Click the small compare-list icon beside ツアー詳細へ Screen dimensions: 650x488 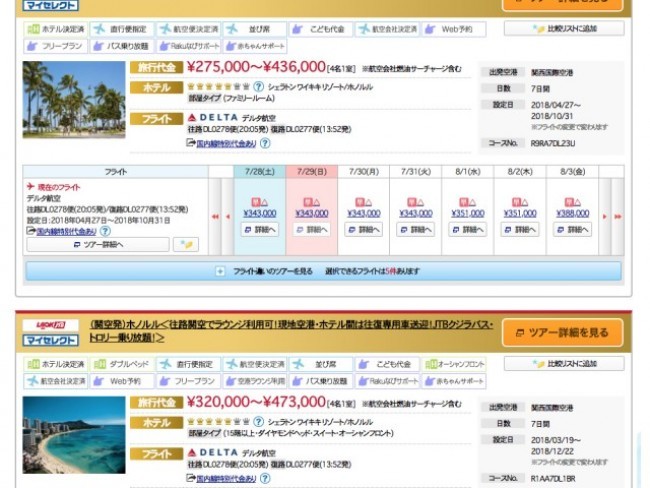click(x=186, y=245)
